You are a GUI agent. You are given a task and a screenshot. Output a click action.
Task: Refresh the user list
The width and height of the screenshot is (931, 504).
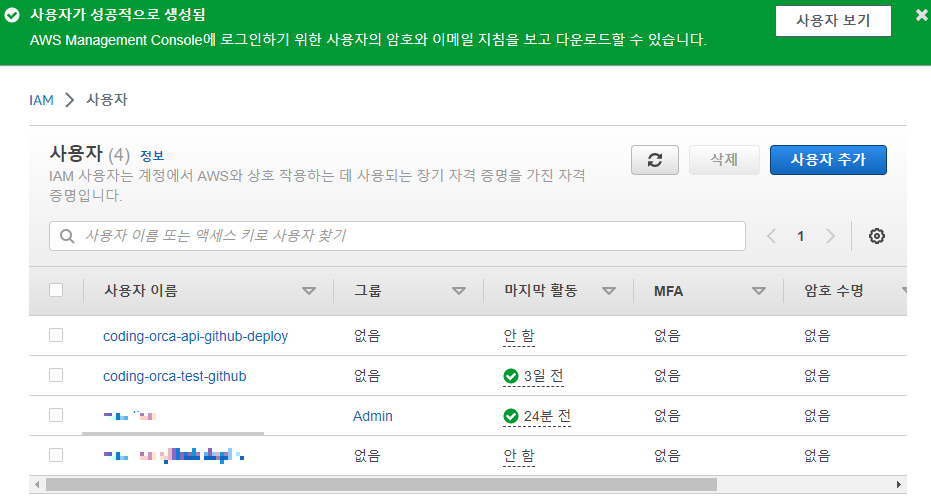[655, 160]
